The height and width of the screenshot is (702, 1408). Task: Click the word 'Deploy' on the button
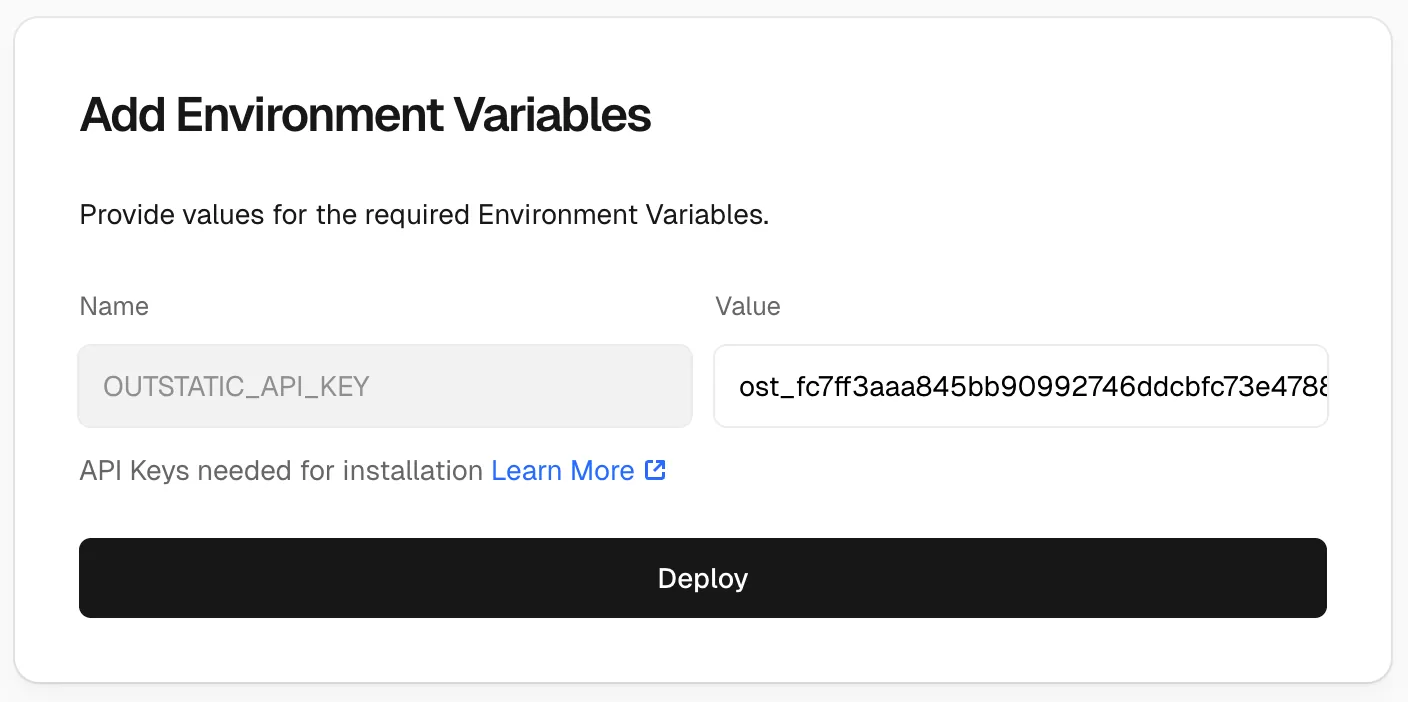pos(703,578)
